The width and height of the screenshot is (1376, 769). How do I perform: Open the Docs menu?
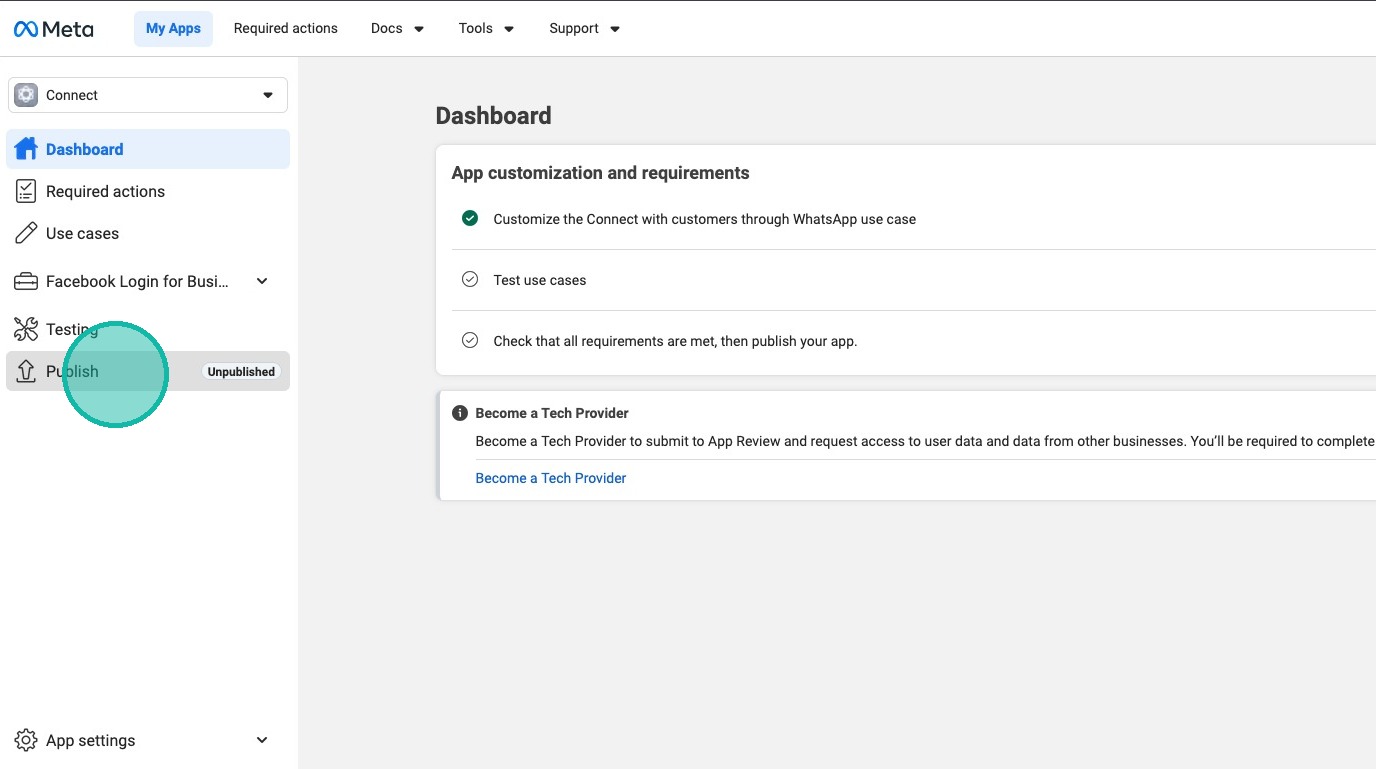pos(397,28)
